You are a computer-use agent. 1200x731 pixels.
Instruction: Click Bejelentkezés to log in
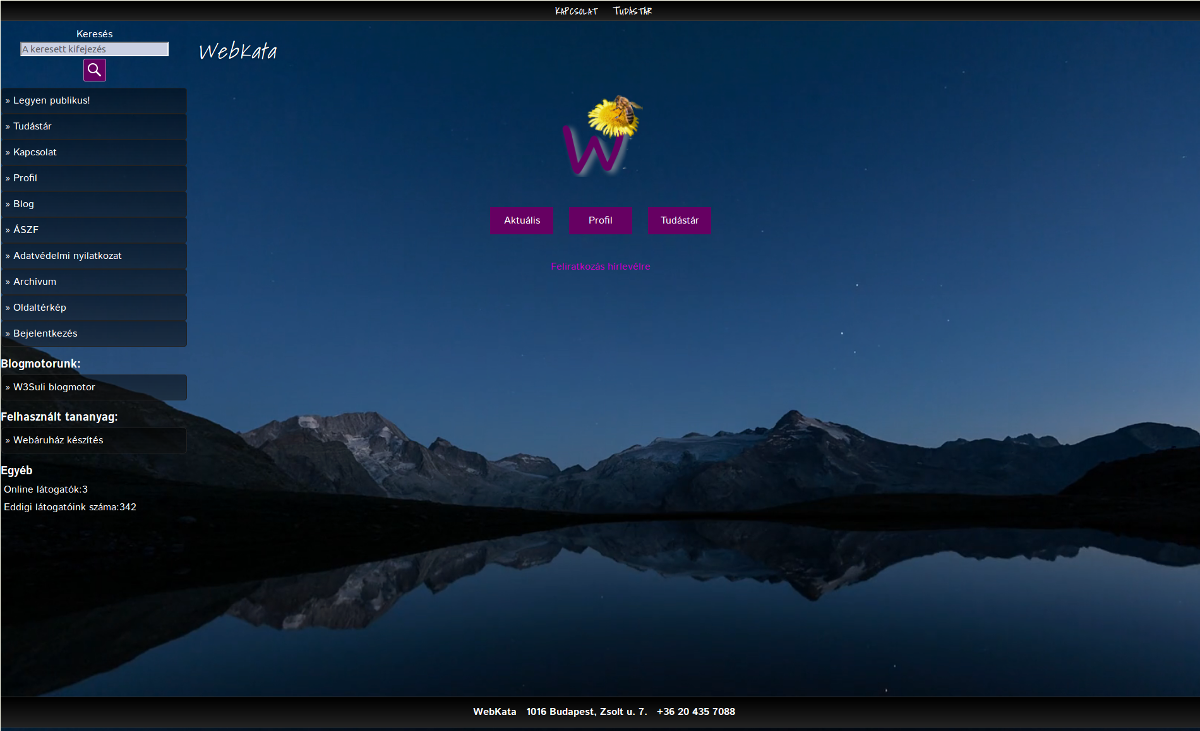point(45,334)
